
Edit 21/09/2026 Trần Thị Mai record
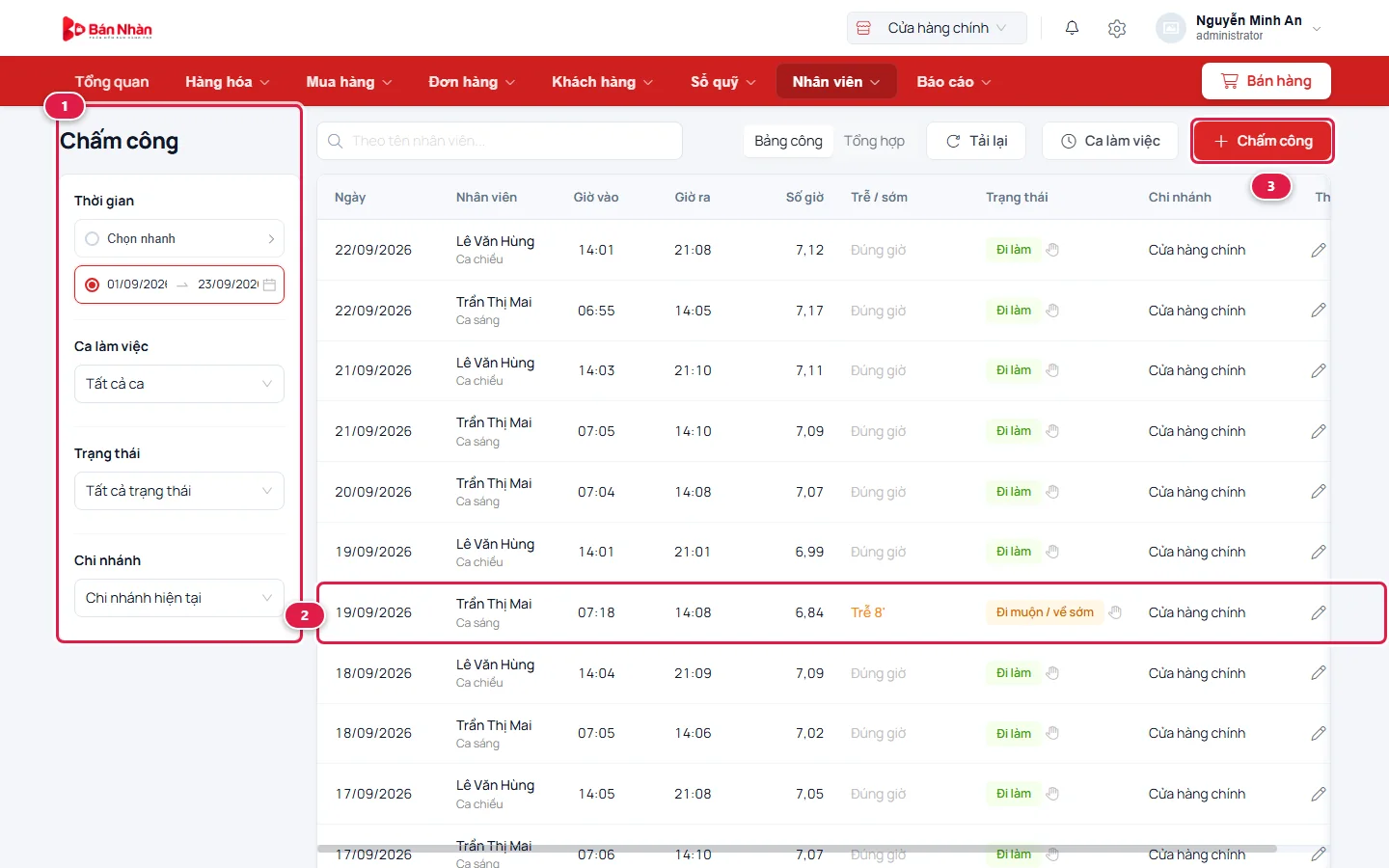pos(1319,431)
